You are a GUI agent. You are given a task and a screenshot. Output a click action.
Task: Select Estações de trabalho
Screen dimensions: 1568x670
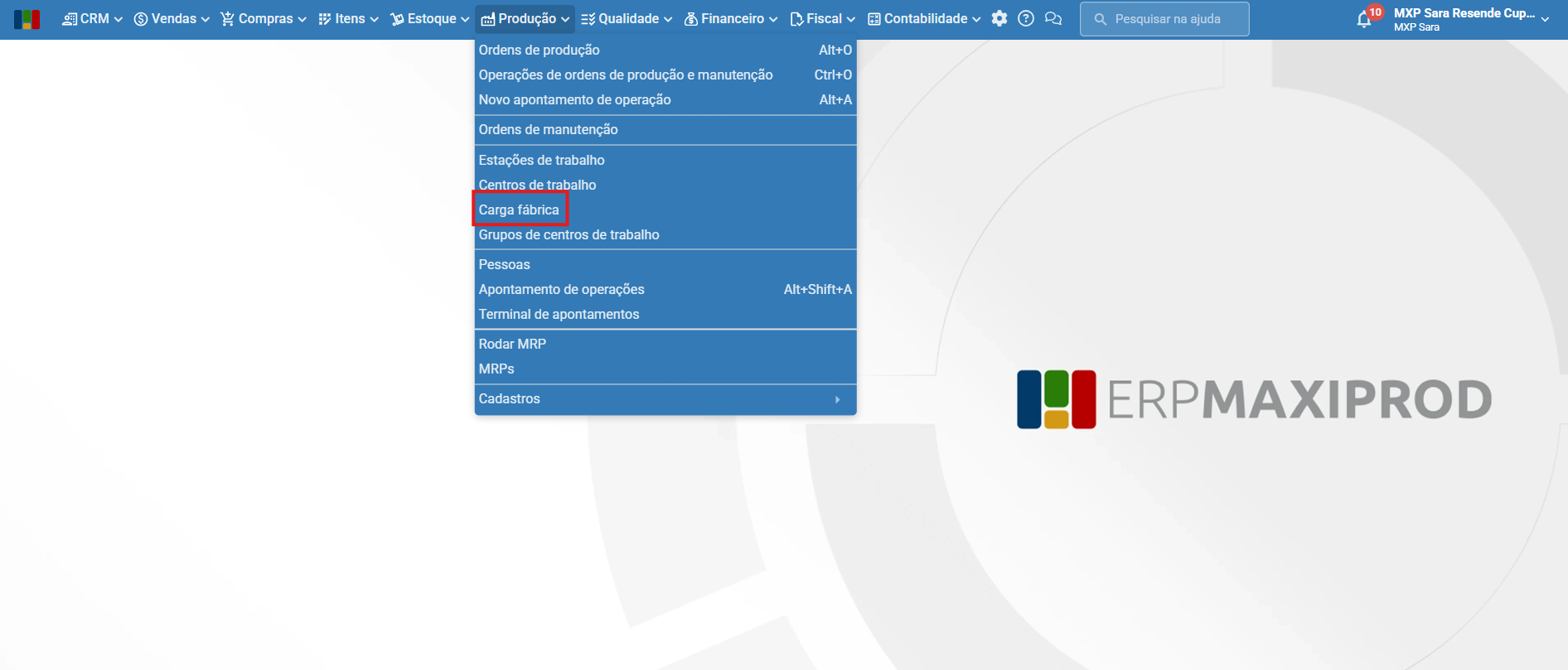tap(665, 160)
